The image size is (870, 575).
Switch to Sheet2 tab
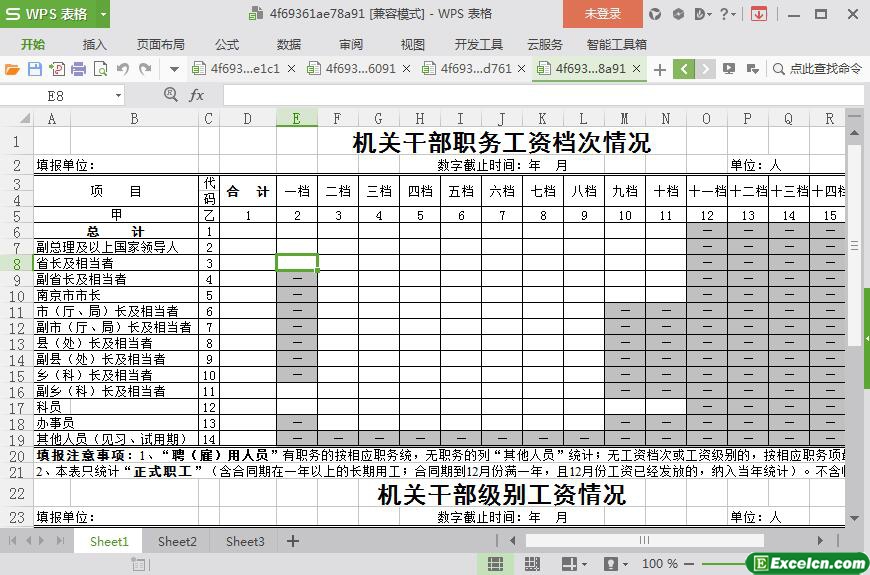(x=177, y=541)
